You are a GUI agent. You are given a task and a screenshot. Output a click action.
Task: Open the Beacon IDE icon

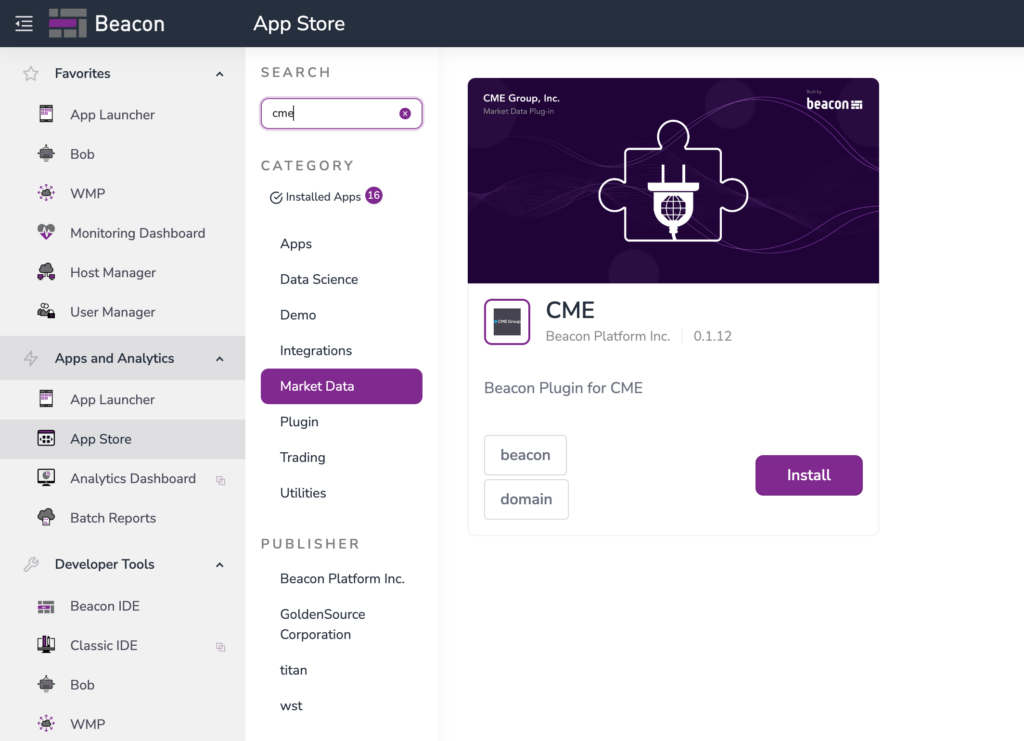click(x=46, y=607)
